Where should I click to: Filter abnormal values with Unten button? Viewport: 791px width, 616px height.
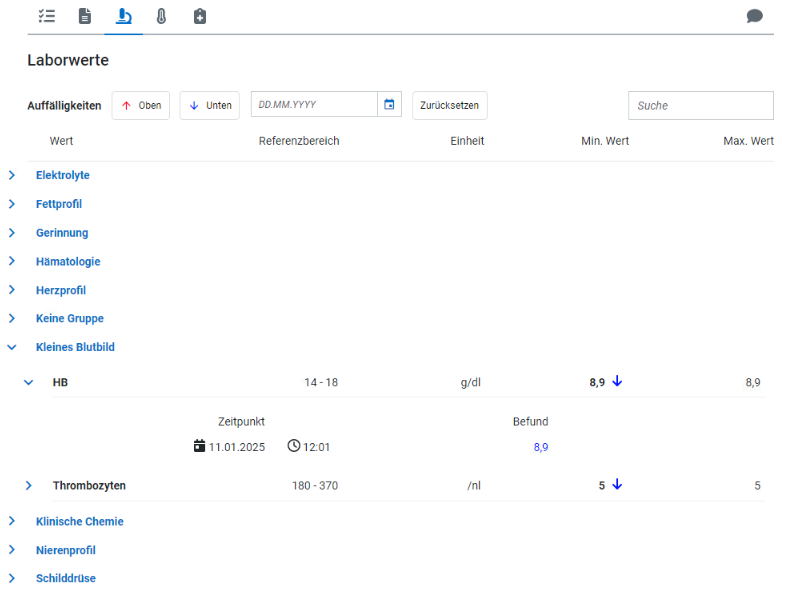point(209,105)
